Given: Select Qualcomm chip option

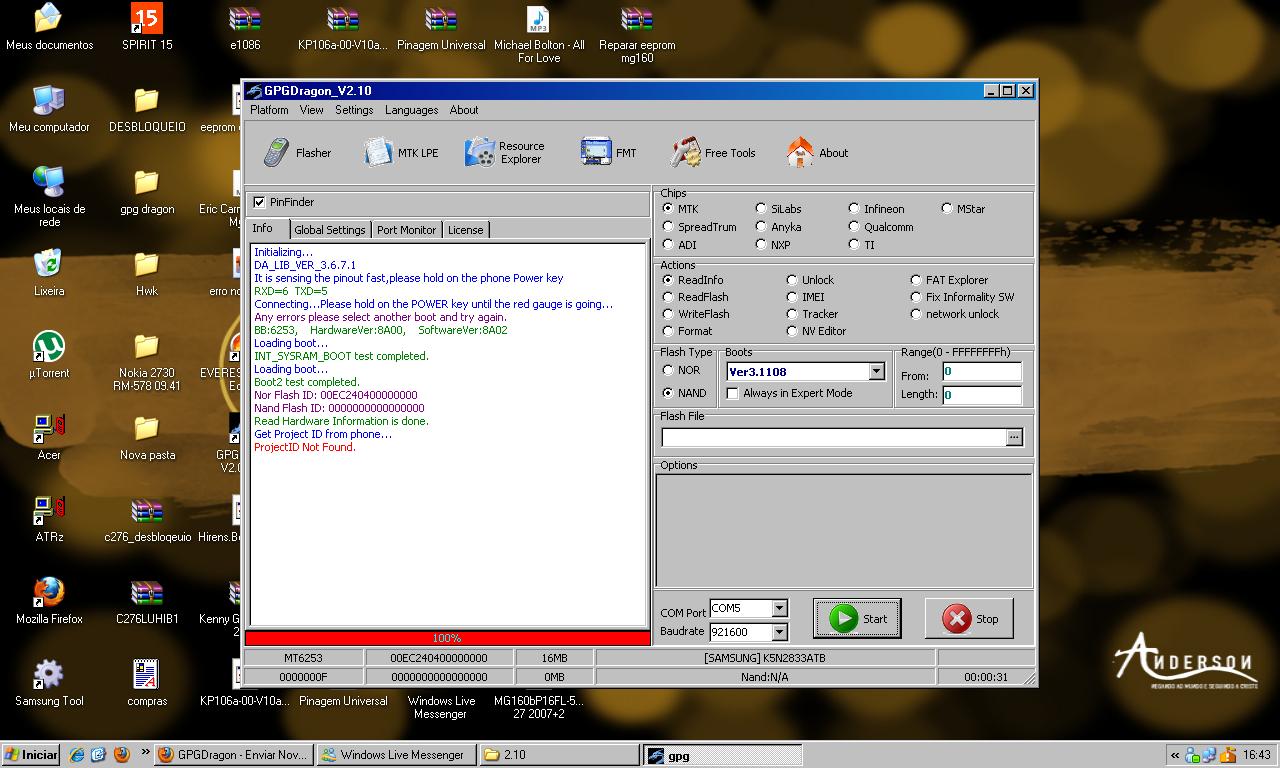Looking at the screenshot, I should (854, 227).
